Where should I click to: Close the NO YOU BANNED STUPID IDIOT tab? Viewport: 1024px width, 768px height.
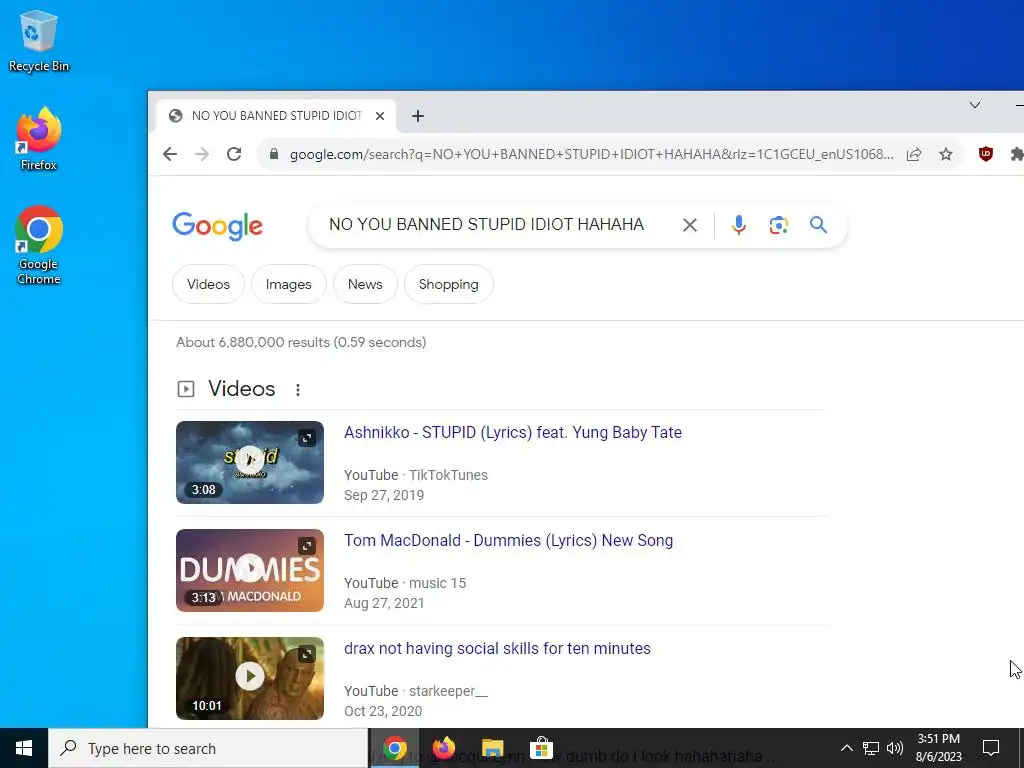click(380, 116)
